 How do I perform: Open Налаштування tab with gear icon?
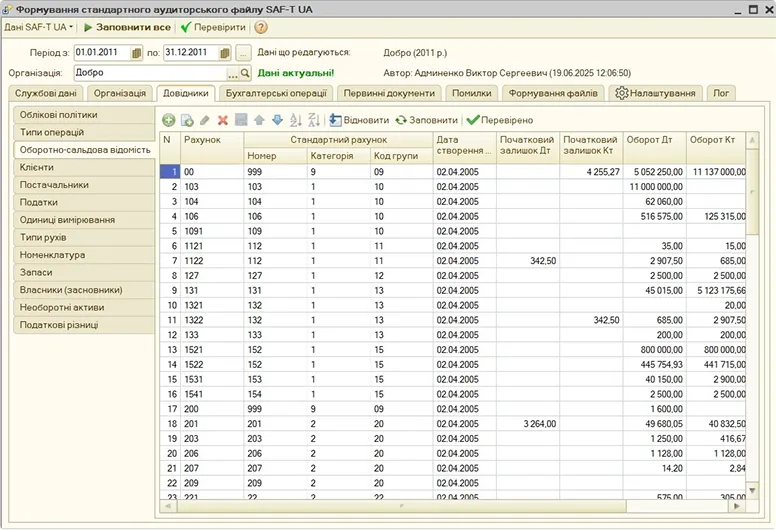655,93
